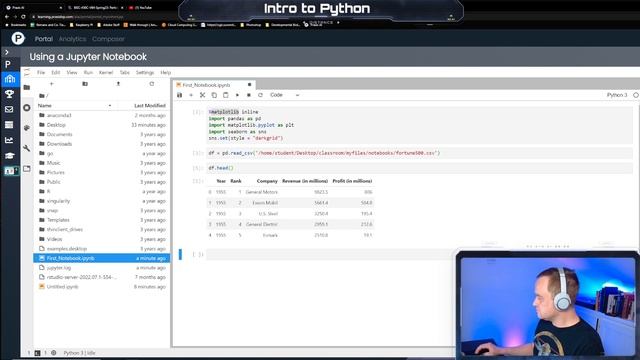Click the round P logo

click(18, 38)
